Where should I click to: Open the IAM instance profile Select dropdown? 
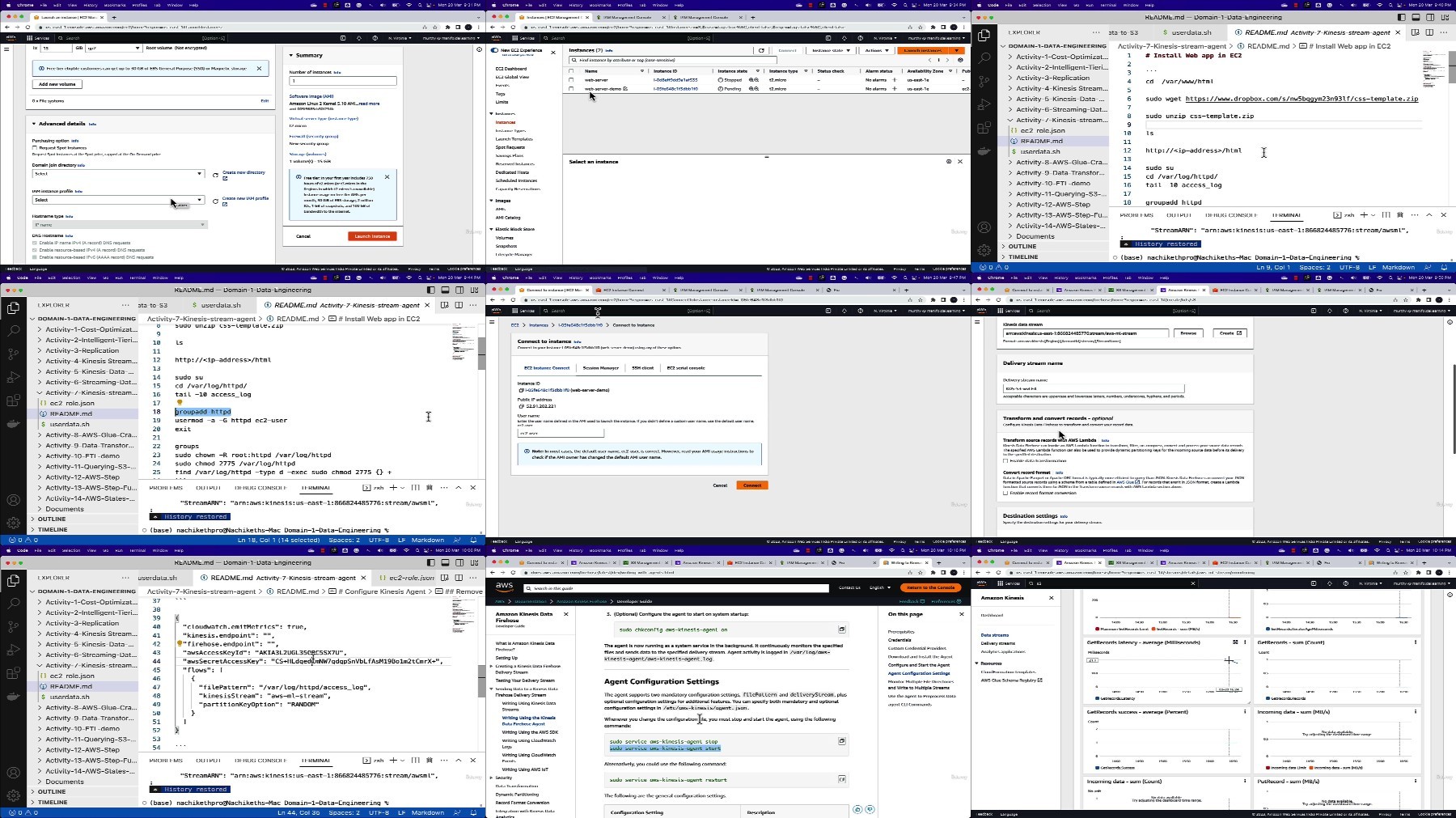coord(119,200)
